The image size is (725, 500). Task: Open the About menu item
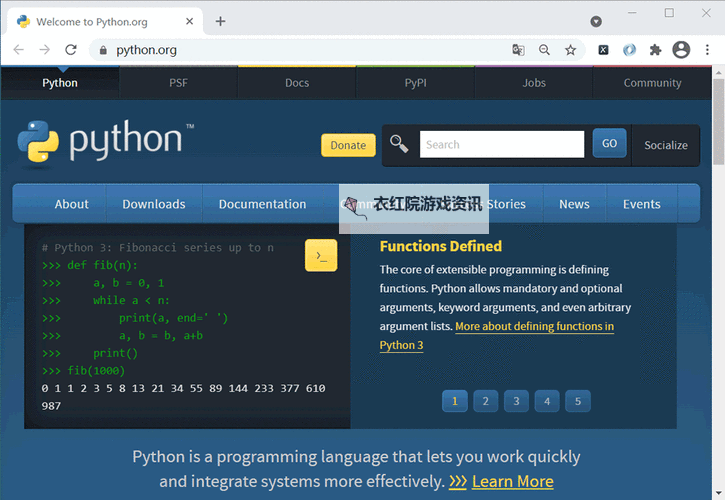pyautogui.click(x=71, y=204)
